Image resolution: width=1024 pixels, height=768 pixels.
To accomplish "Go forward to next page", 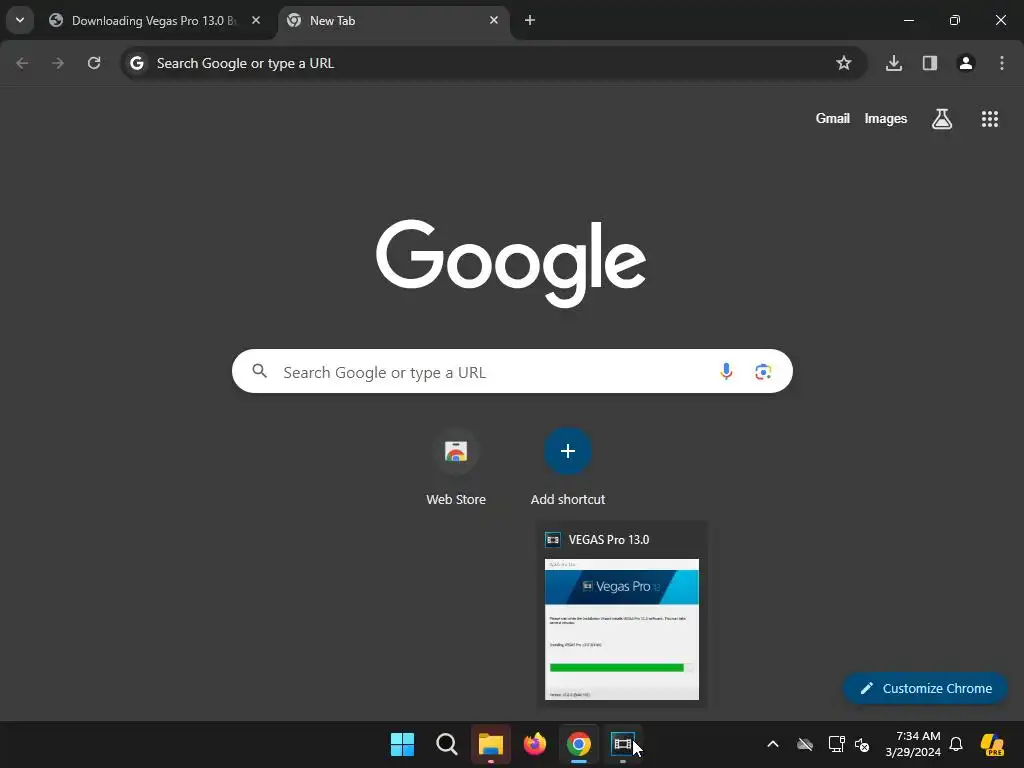I will point(58,63).
